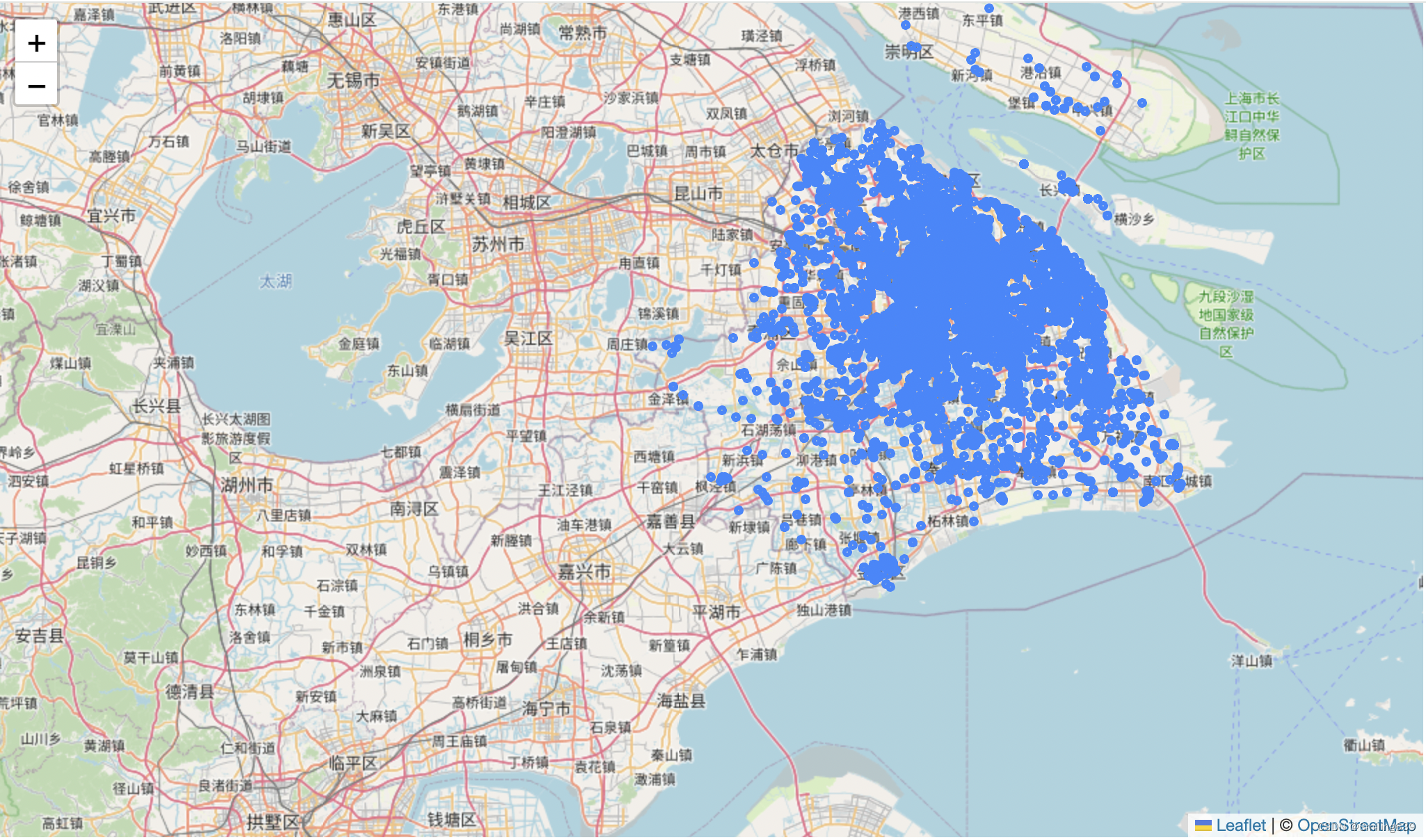Screen dimensions: 1426x840
Task: Click the marker just above 新埭镇 label
Action: pos(739,510)
